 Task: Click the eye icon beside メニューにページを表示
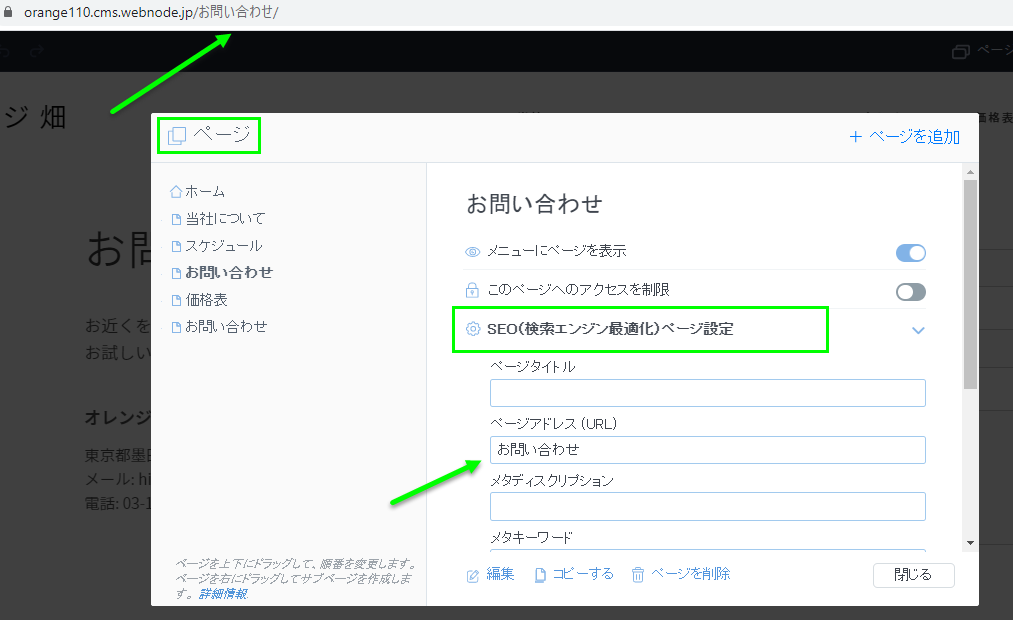pyautogui.click(x=472, y=252)
